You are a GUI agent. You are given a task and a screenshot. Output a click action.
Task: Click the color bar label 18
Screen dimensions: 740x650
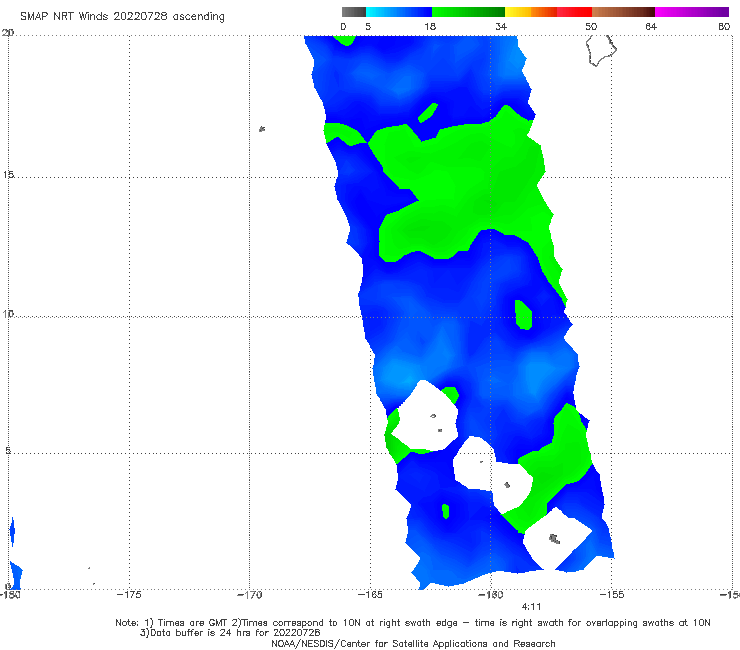point(430,27)
